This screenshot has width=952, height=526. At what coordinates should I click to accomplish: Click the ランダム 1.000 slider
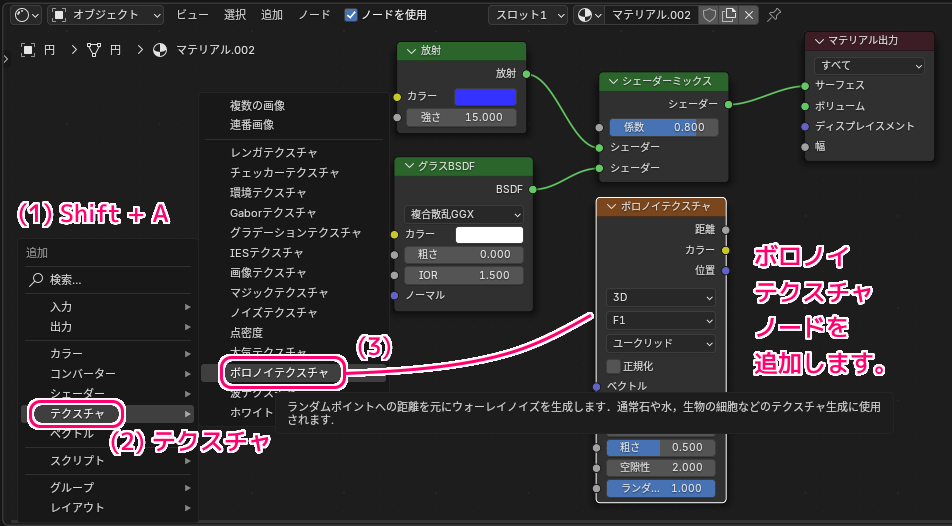661,488
